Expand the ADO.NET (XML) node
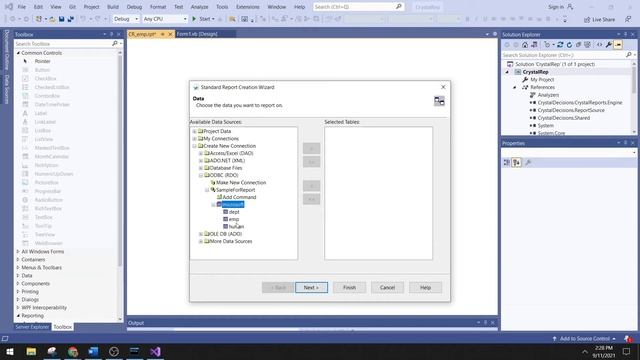 coord(201,161)
